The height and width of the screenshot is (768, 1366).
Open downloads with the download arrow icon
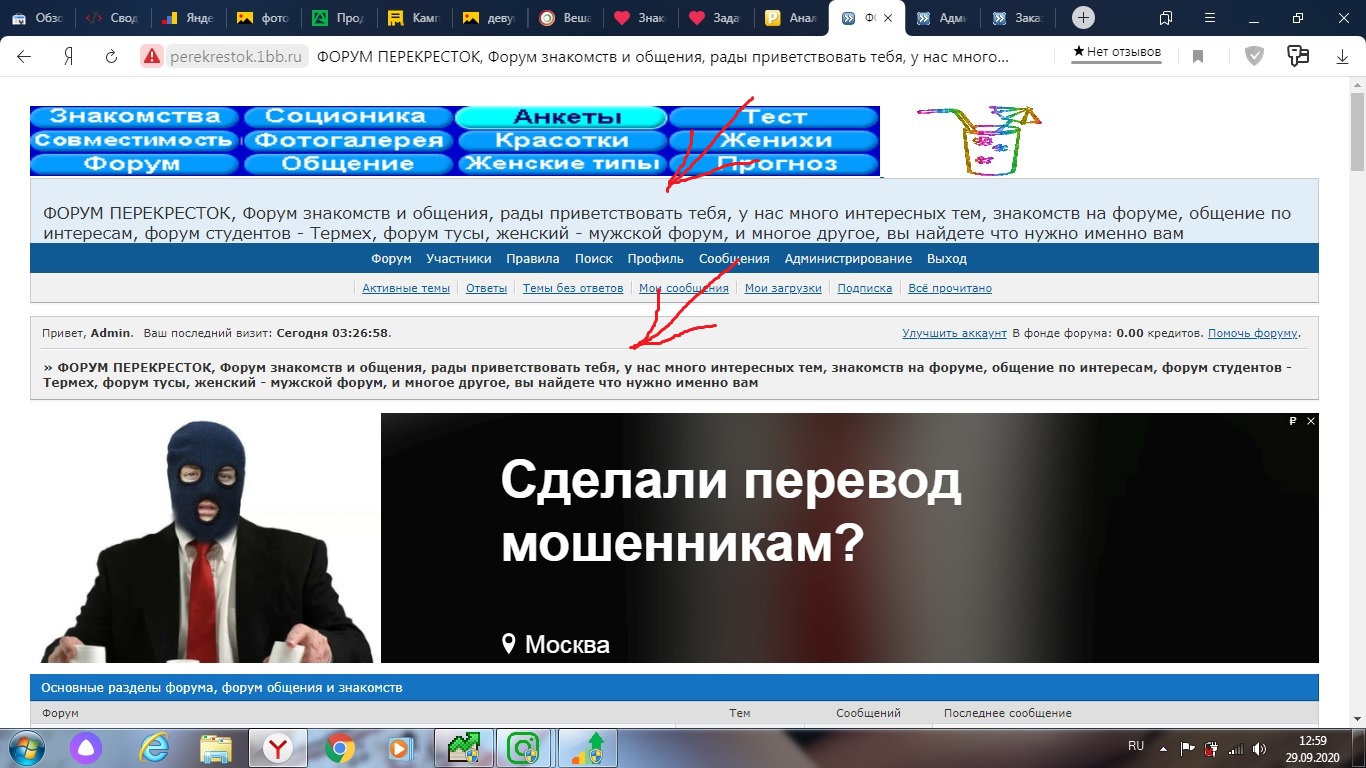1343,57
